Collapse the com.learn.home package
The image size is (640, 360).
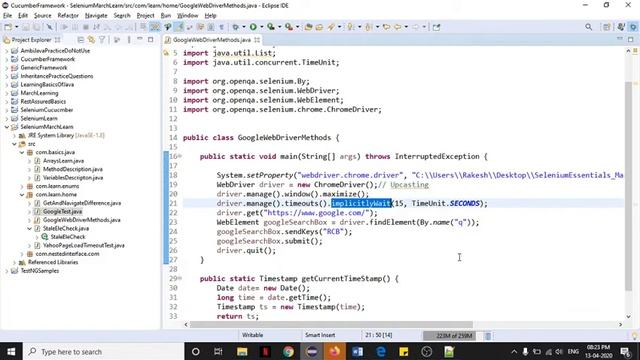click(22, 195)
